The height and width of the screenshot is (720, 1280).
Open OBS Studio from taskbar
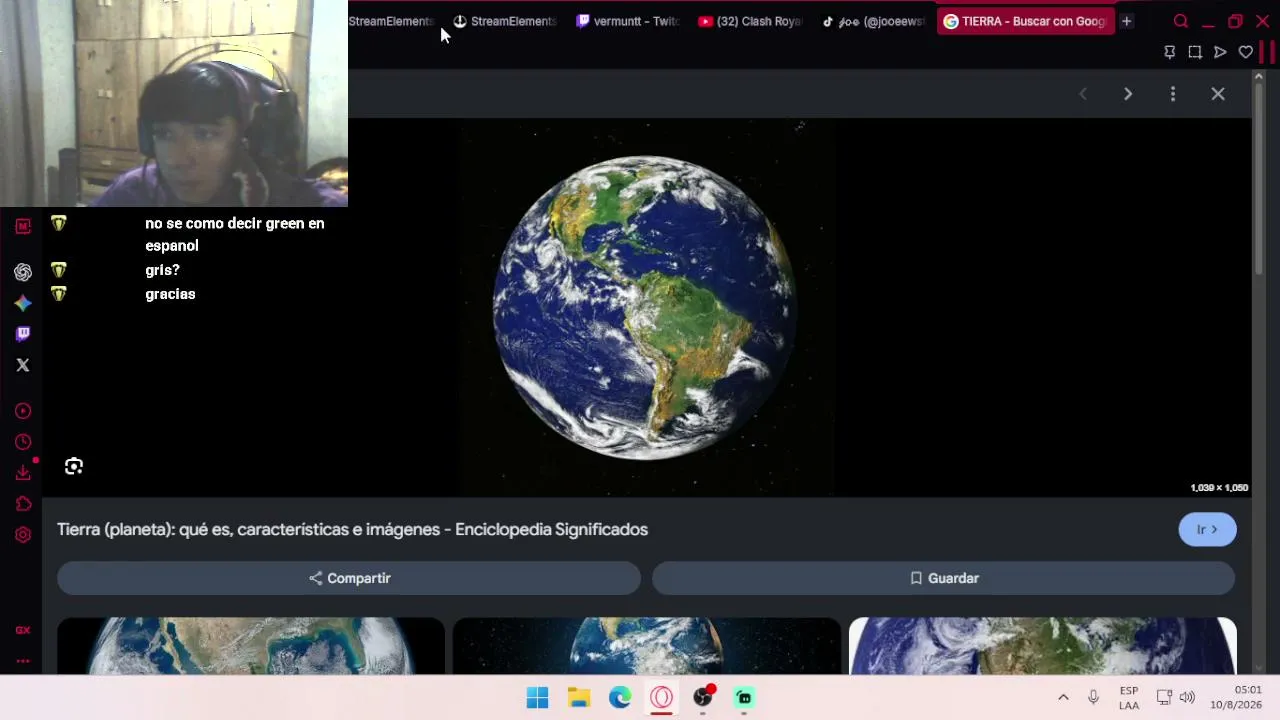(703, 698)
